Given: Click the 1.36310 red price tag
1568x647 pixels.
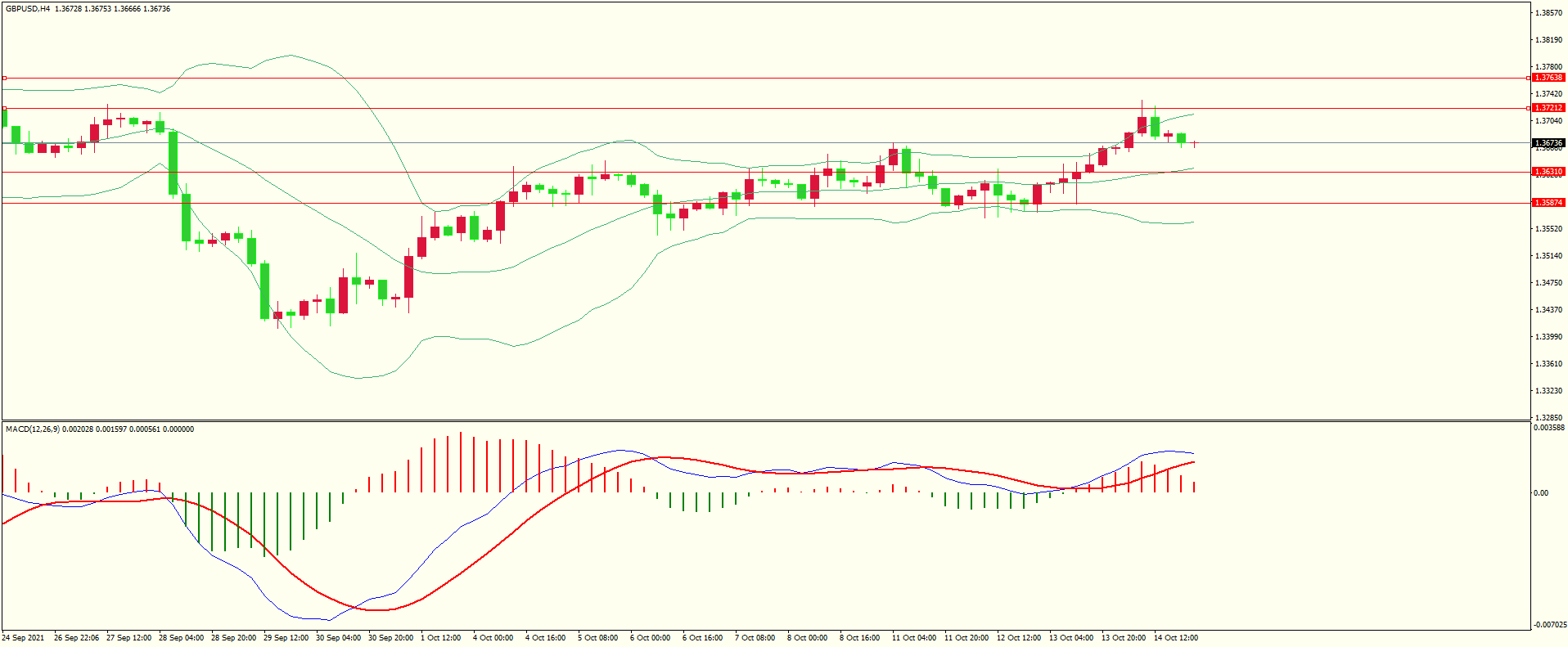Looking at the screenshot, I should coord(1548,173).
